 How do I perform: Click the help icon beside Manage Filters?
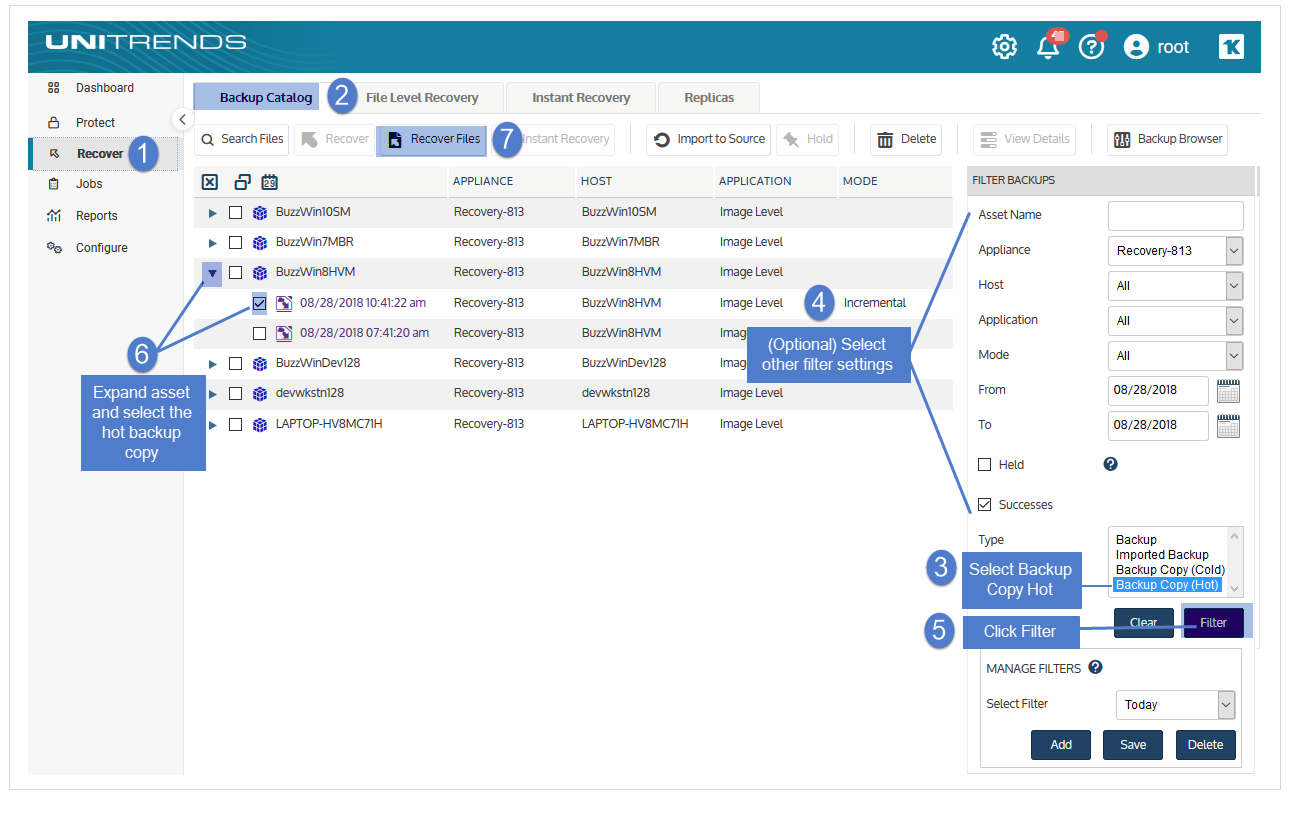[x=1095, y=668]
